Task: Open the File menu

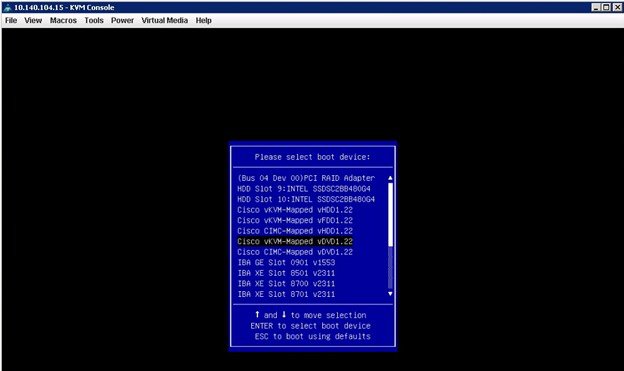Action: click(11, 20)
